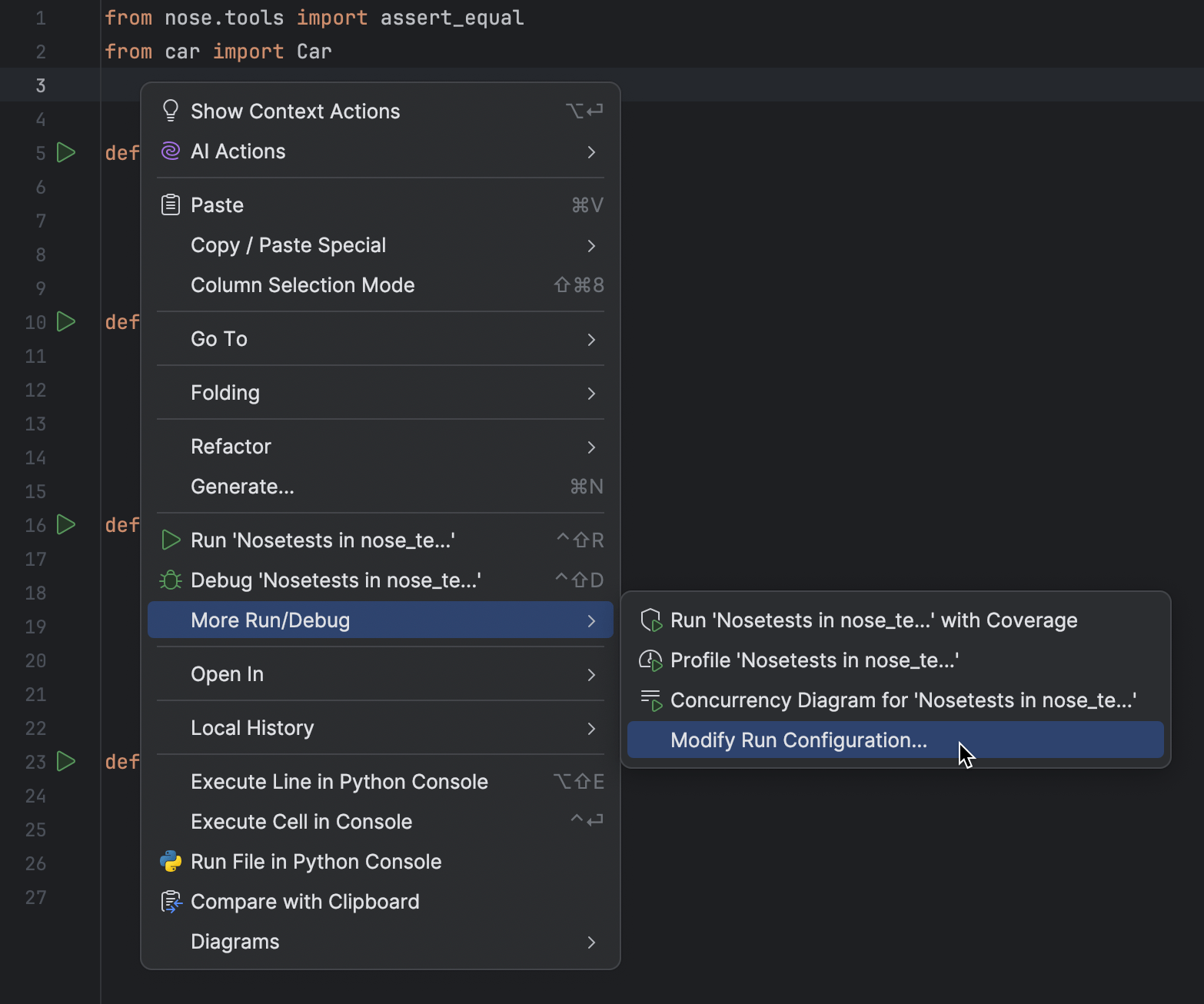Click the Paste clipboard icon
The width and height of the screenshot is (1204, 1004).
(170, 204)
